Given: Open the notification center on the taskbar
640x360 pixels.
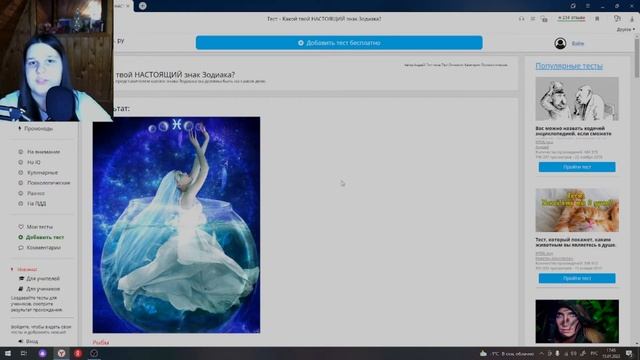Looking at the screenshot, I should point(629,353).
